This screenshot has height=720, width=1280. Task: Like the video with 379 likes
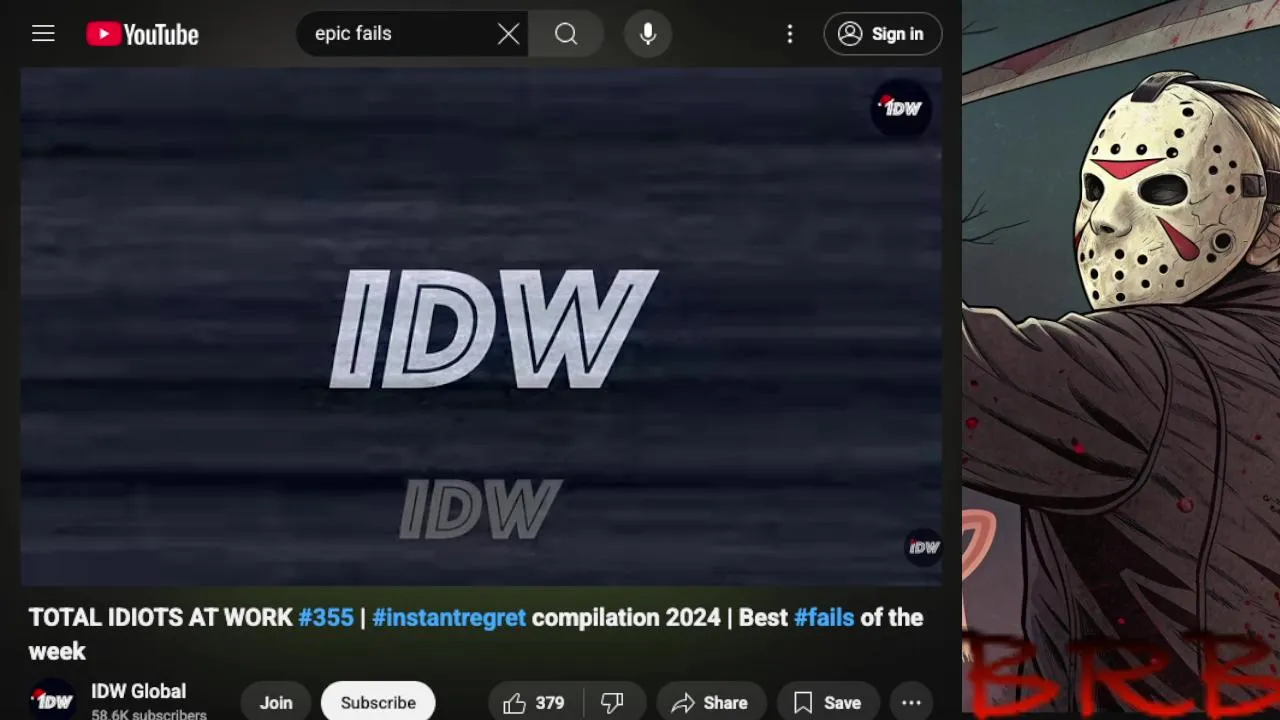tap(535, 703)
